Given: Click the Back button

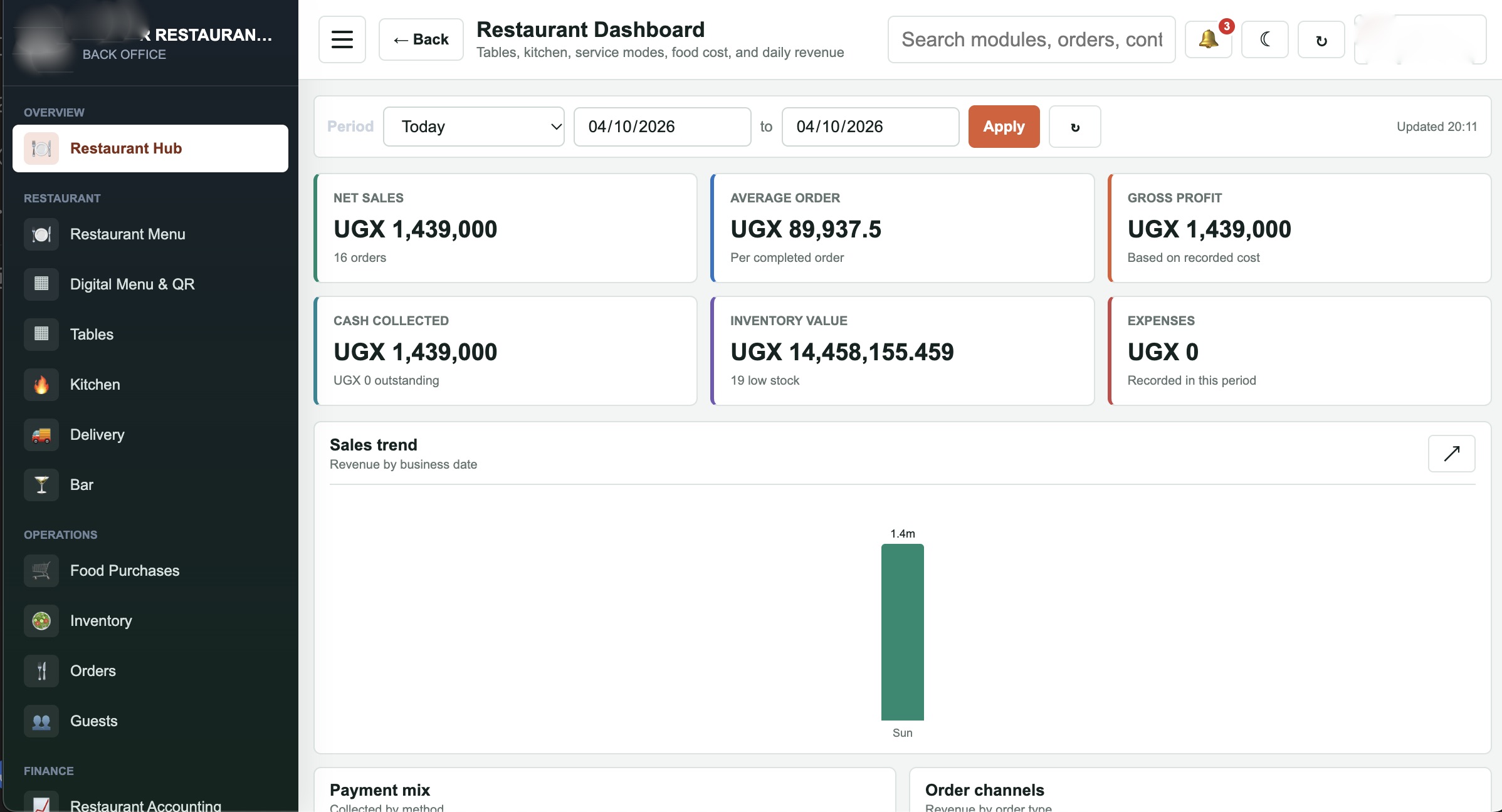Looking at the screenshot, I should click(421, 39).
